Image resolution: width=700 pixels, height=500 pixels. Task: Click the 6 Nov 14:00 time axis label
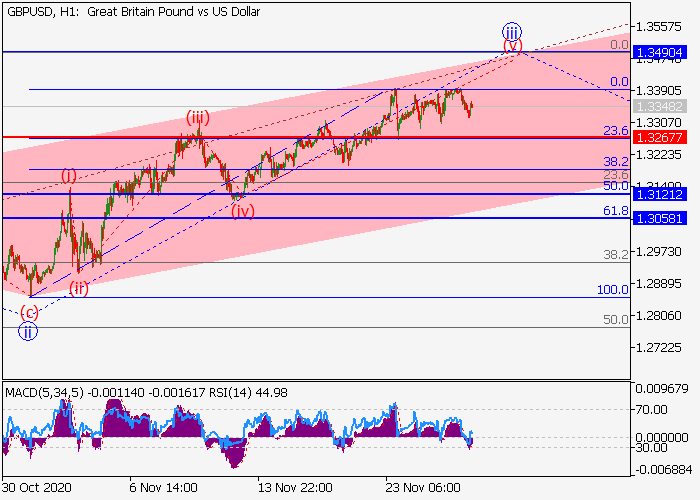pyautogui.click(x=163, y=488)
